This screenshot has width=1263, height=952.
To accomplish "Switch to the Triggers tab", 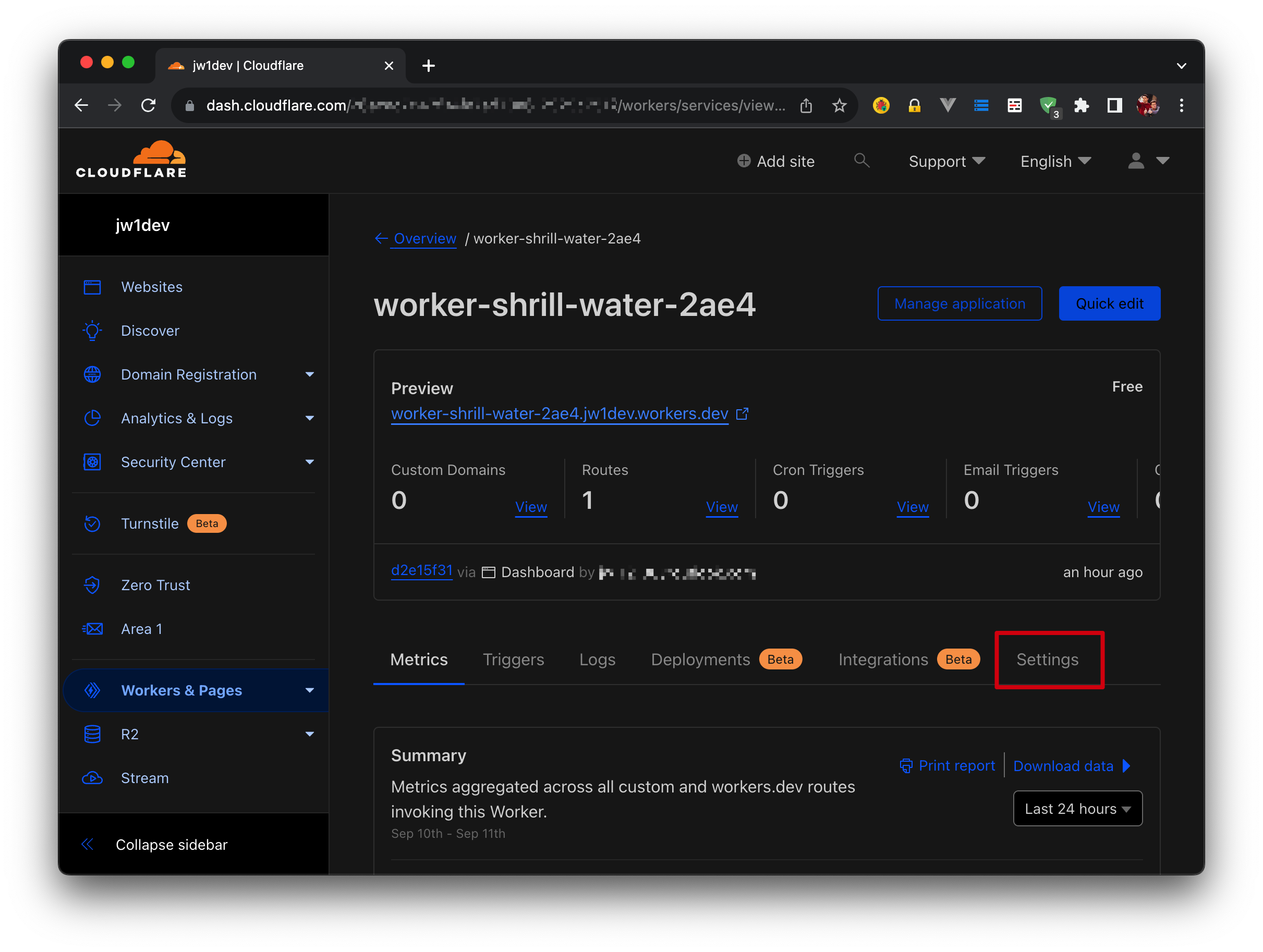I will pos(513,659).
